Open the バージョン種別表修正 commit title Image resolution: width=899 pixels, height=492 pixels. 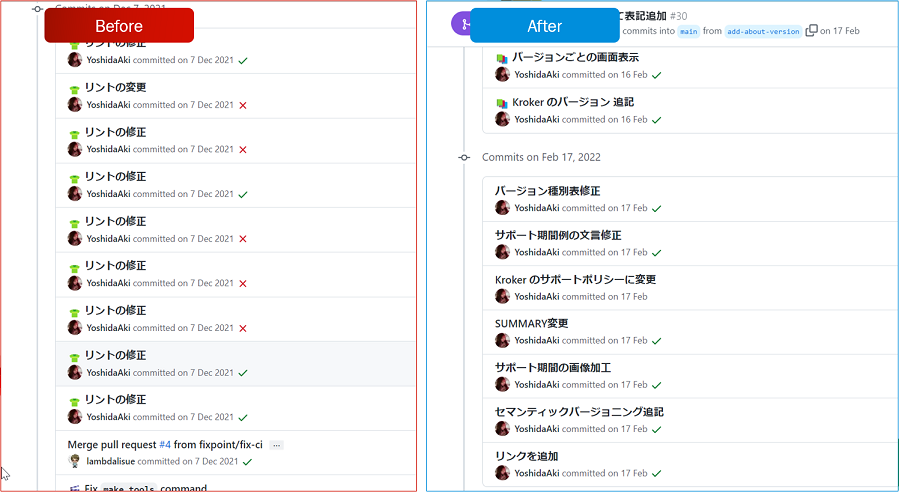(548, 191)
